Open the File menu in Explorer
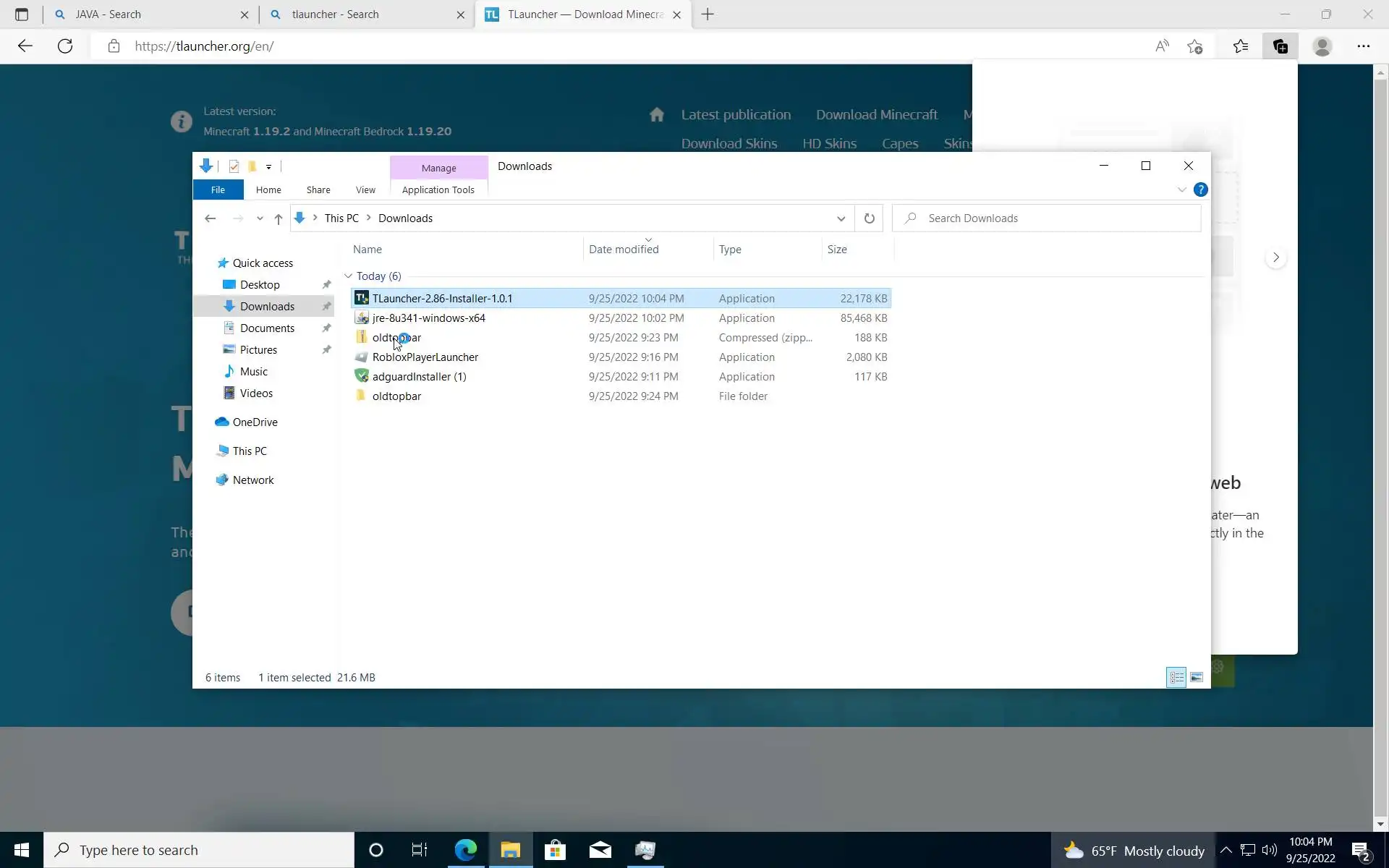Viewport: 1389px width, 868px height. [218, 190]
